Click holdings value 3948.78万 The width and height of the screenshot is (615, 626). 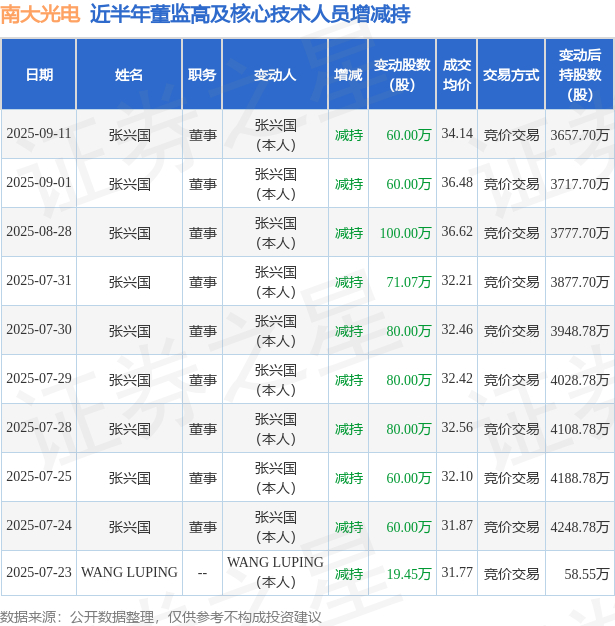point(579,331)
